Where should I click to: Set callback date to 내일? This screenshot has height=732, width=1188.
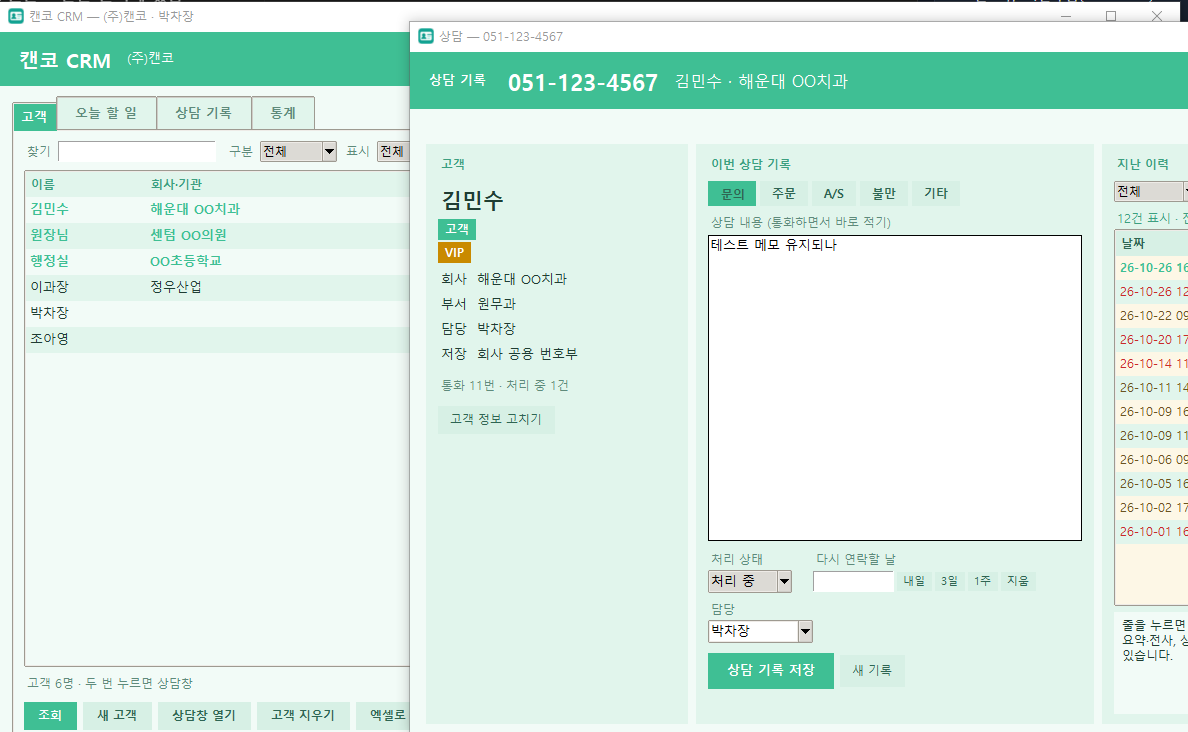click(914, 581)
